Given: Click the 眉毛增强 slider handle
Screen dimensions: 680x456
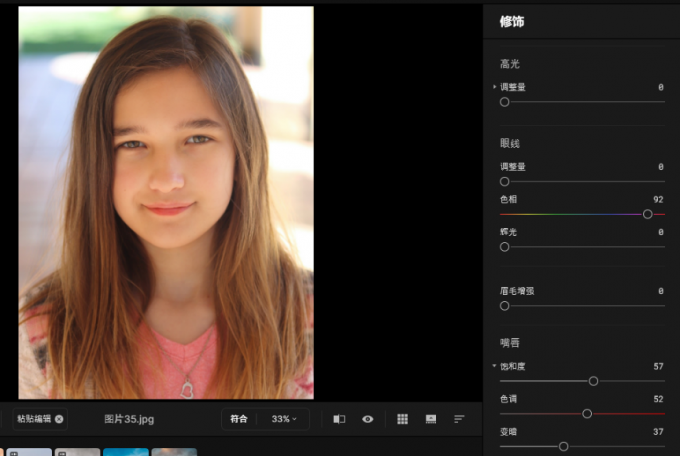Looking at the screenshot, I should point(505,305).
